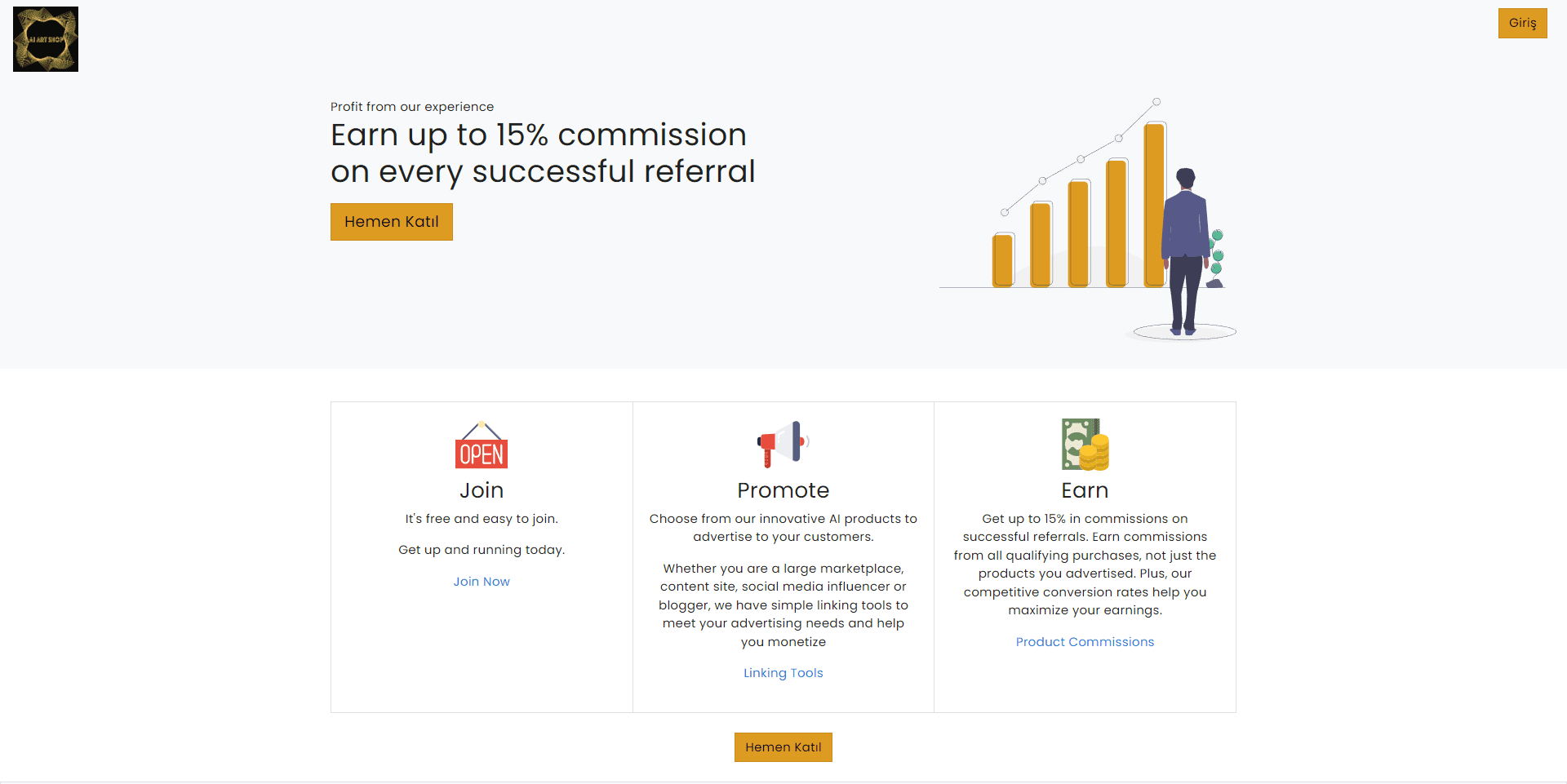Click the Join card heading
Viewport: 1567px width, 784px height.
(482, 490)
